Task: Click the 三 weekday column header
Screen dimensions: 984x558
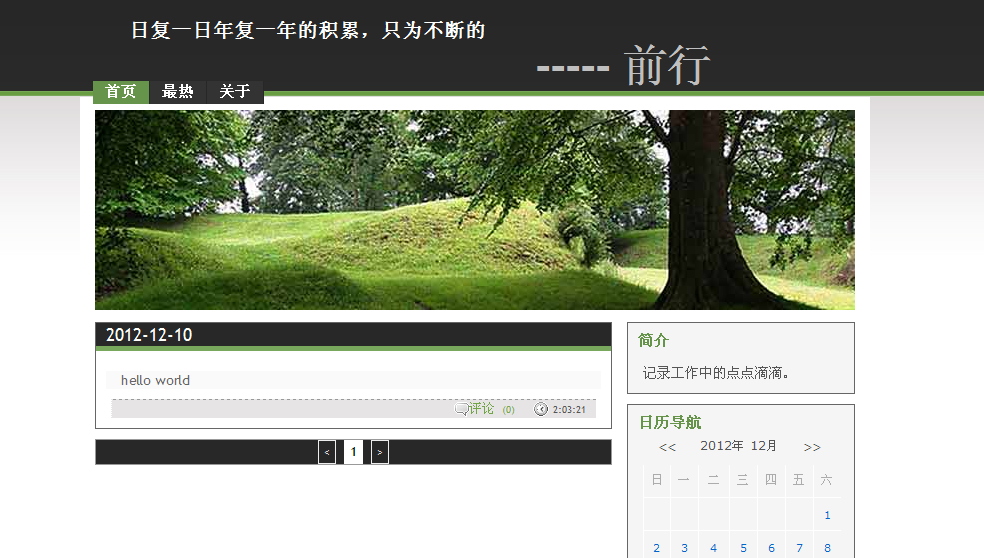Action: (x=742, y=480)
